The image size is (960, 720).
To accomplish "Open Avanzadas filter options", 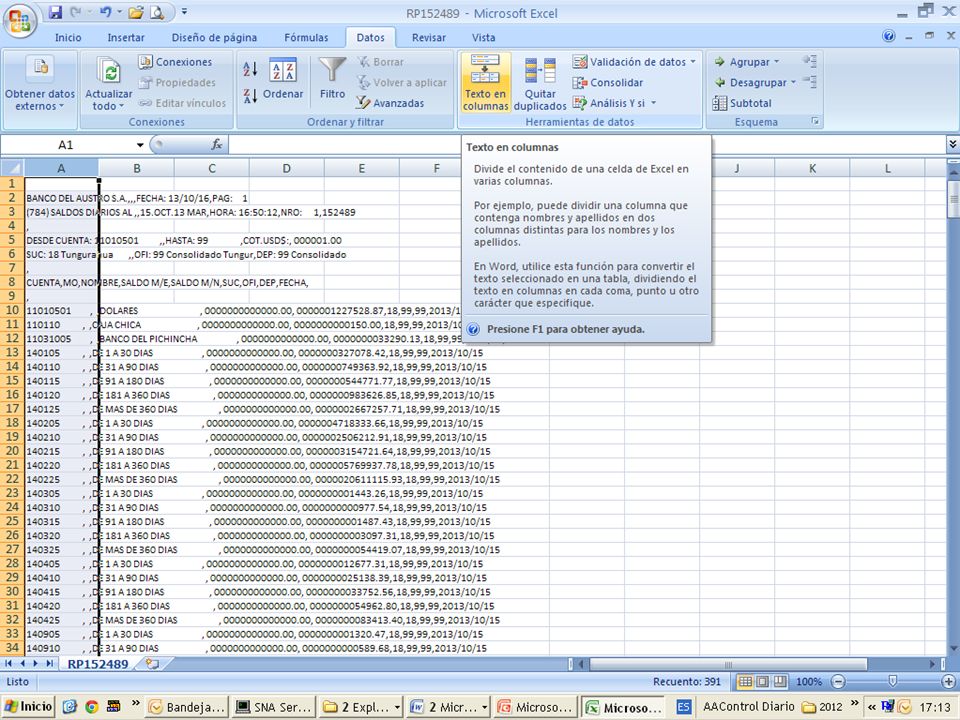I will point(391,103).
